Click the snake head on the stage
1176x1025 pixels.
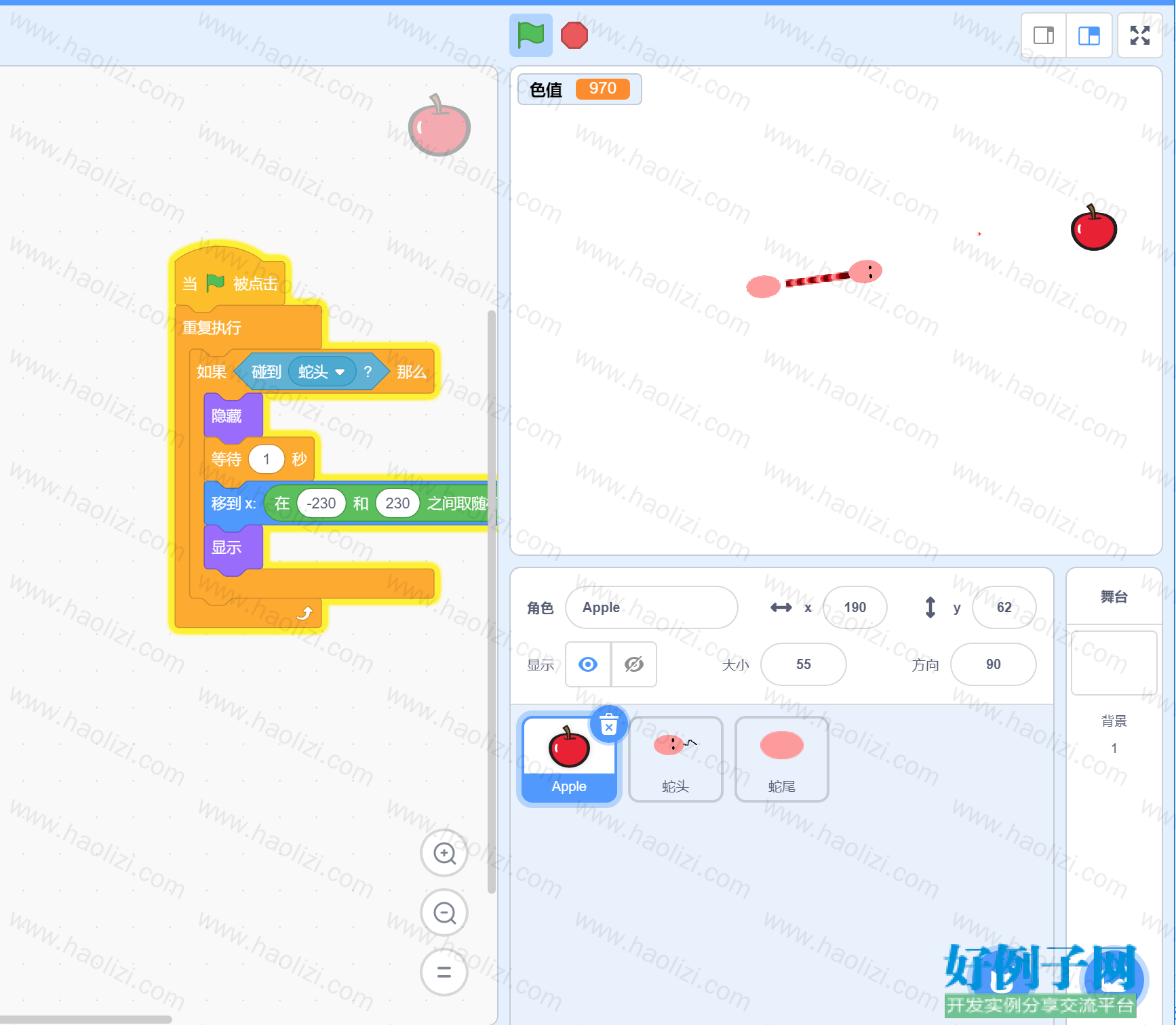(x=865, y=271)
